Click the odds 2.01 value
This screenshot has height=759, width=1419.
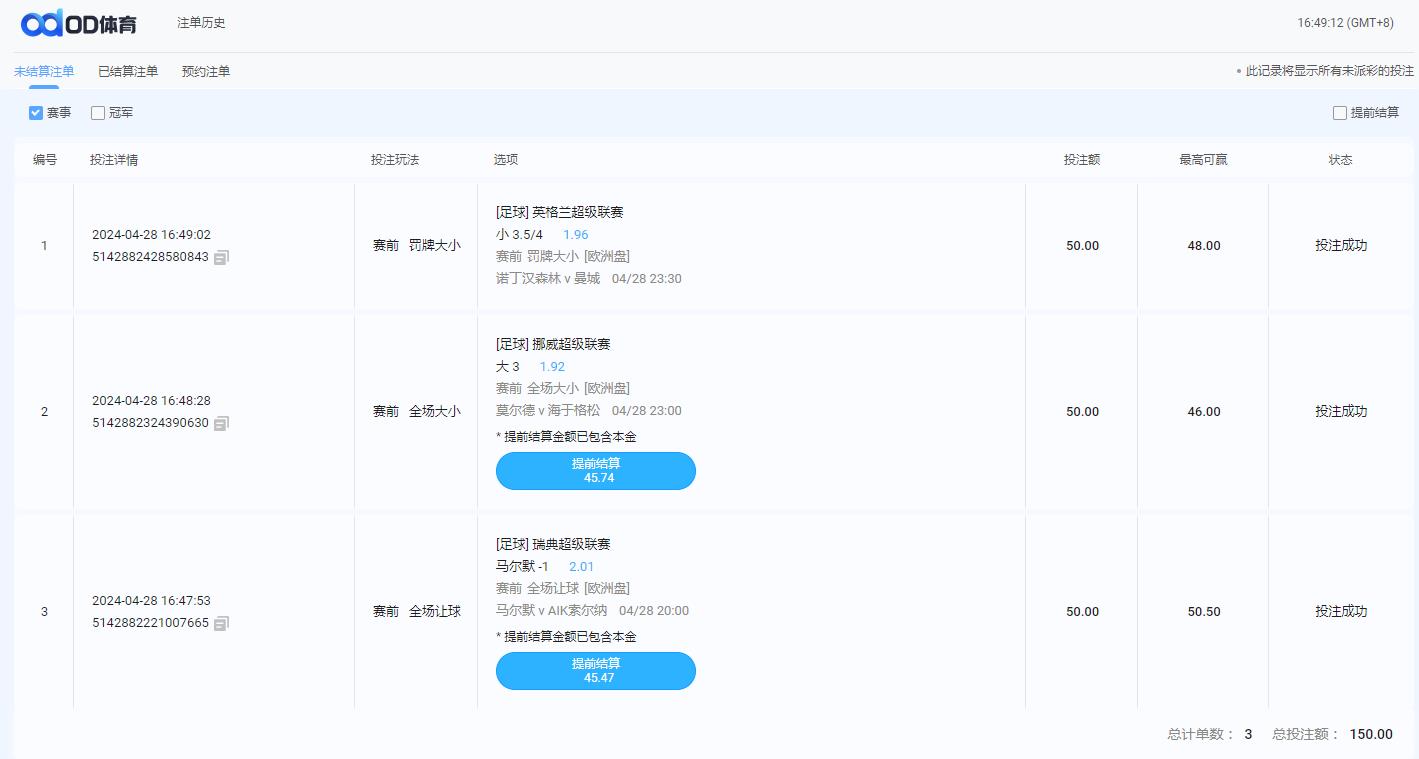[582, 567]
